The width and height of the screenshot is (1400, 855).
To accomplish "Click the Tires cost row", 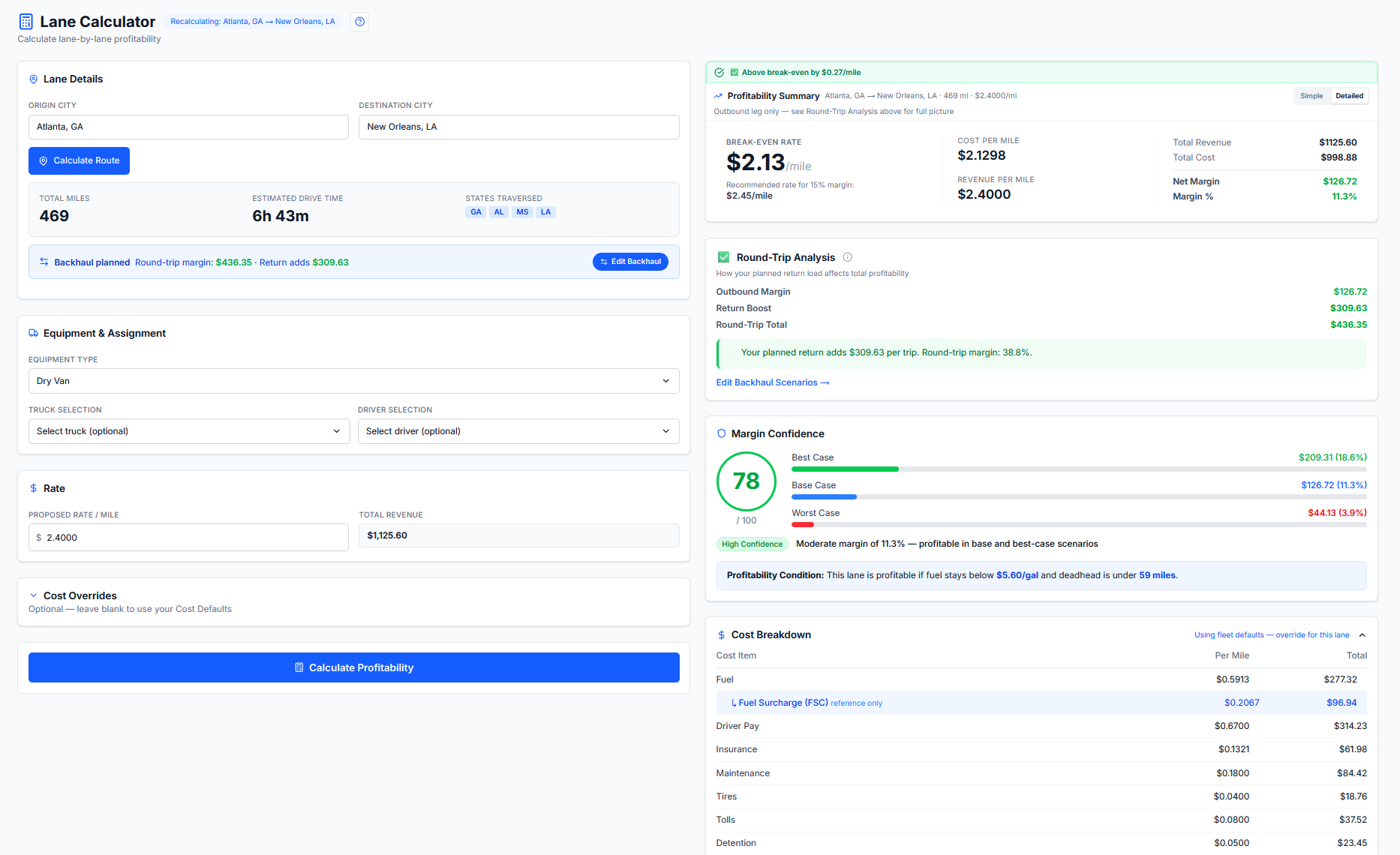I will pos(1041,796).
